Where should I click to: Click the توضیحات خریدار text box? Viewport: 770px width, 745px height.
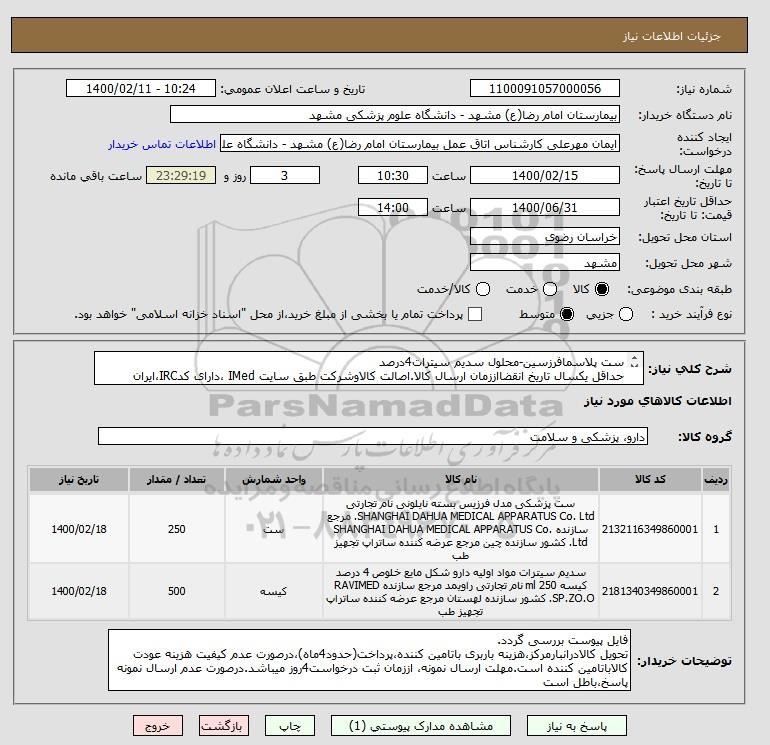pos(369,660)
